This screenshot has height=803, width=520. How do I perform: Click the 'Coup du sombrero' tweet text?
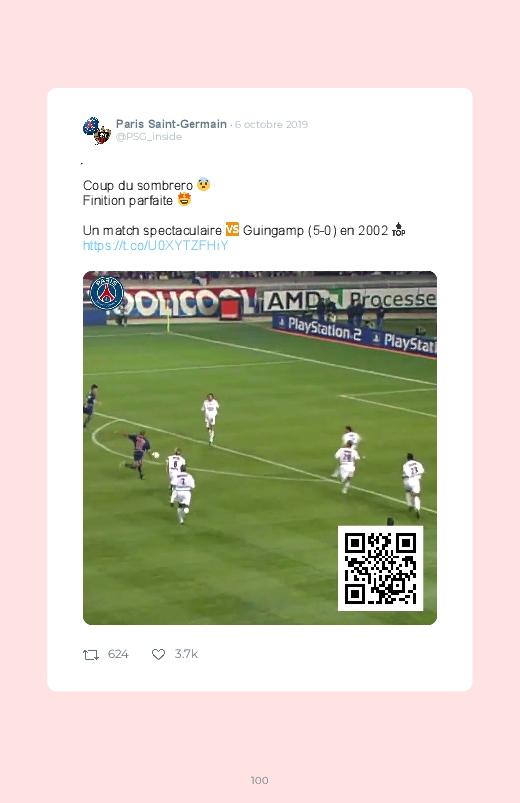138,185
